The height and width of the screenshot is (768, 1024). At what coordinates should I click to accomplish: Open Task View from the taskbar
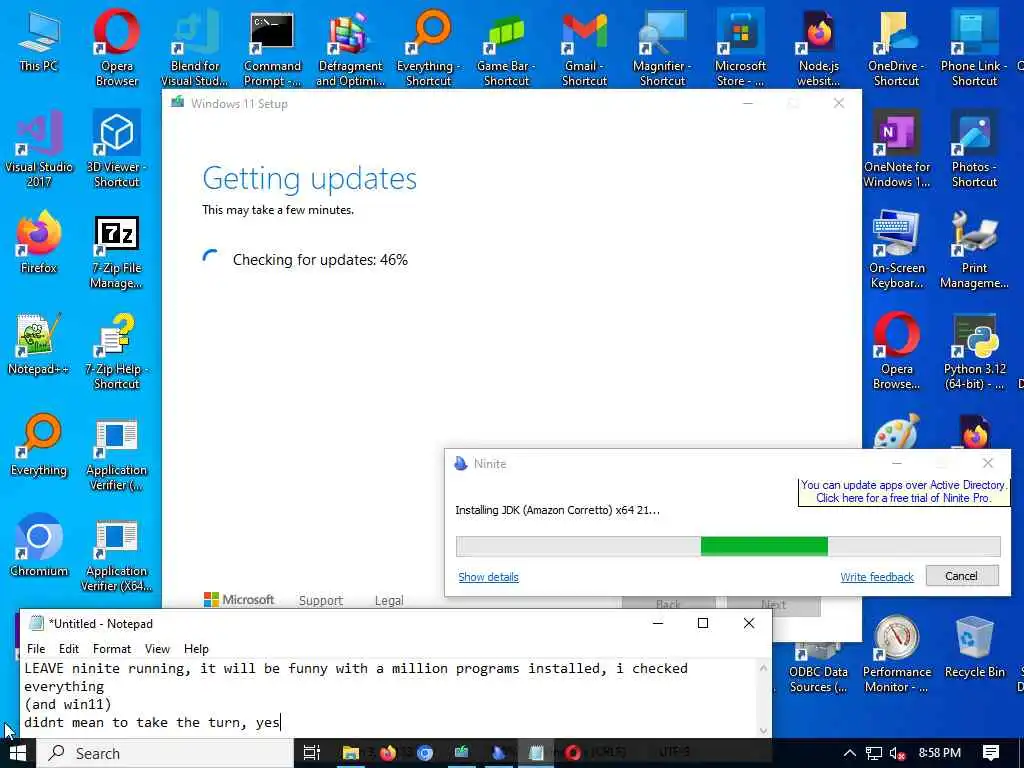pyautogui.click(x=312, y=753)
